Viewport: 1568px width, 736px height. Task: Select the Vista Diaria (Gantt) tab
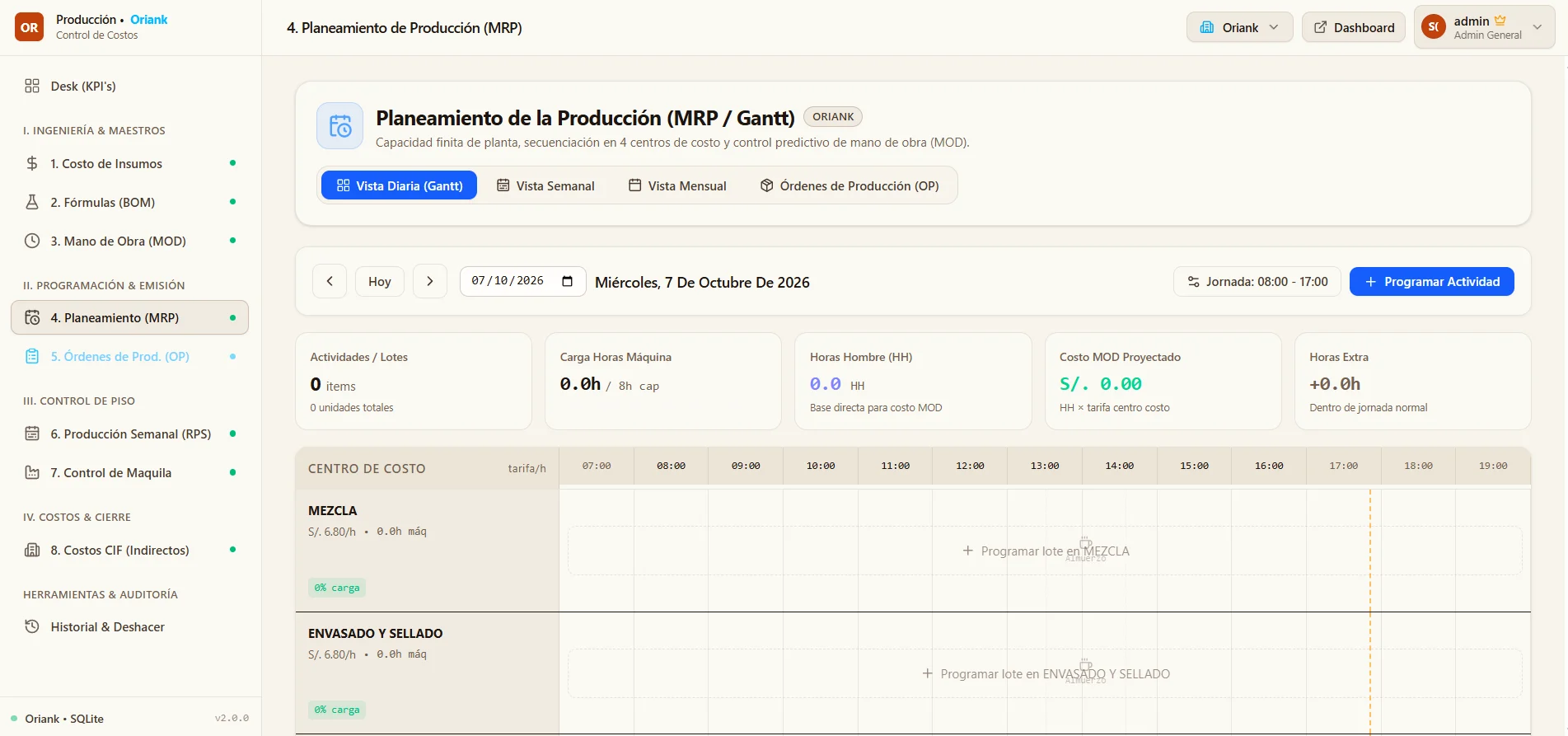(x=400, y=185)
